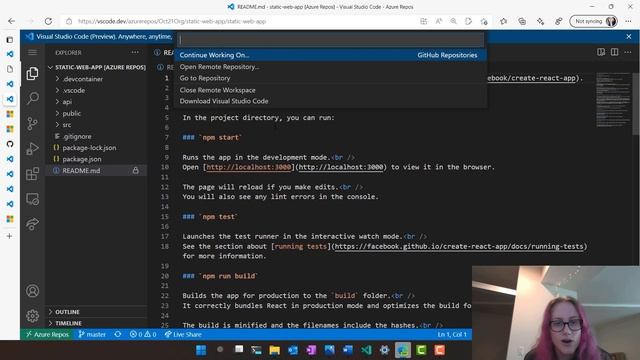Open errors and warnings problems indicator
This screenshot has height=360, width=640.
[x=143, y=334]
